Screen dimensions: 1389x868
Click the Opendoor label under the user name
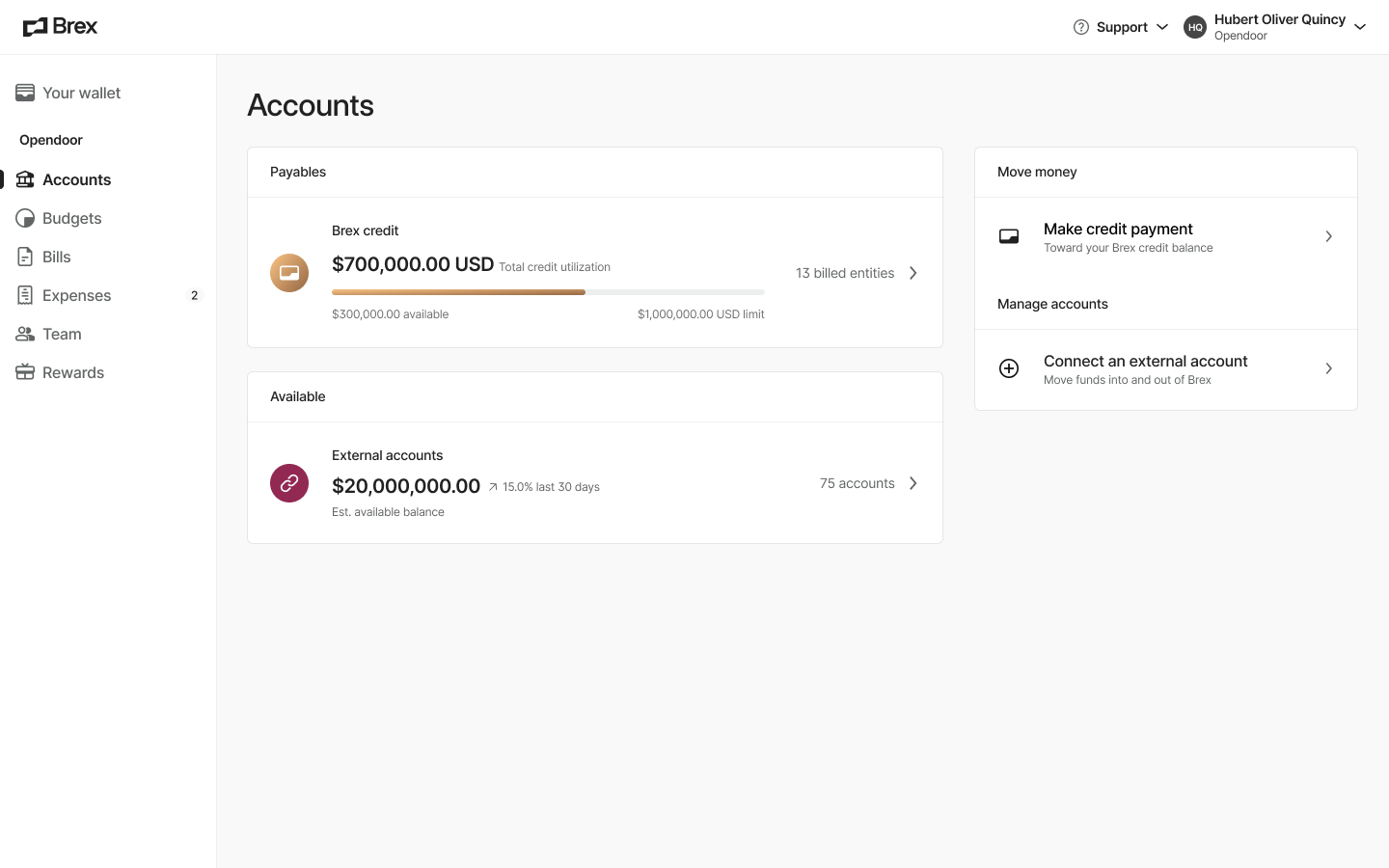click(1240, 36)
